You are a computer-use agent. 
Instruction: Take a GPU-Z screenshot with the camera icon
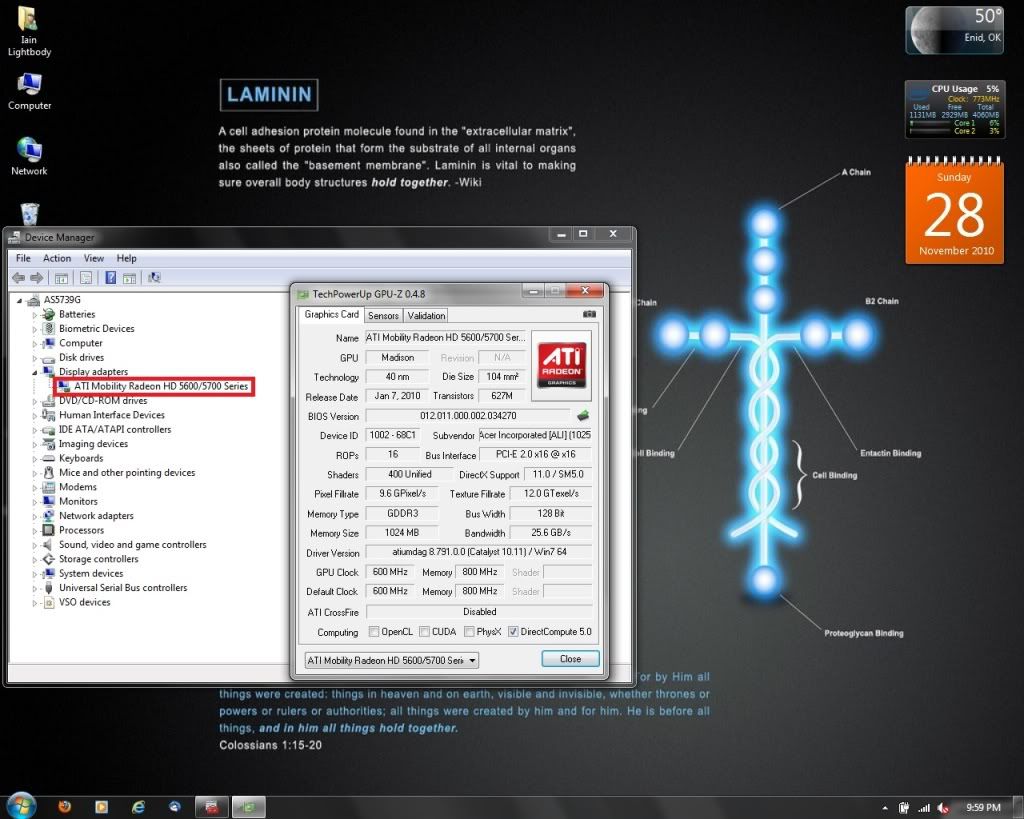tap(589, 314)
